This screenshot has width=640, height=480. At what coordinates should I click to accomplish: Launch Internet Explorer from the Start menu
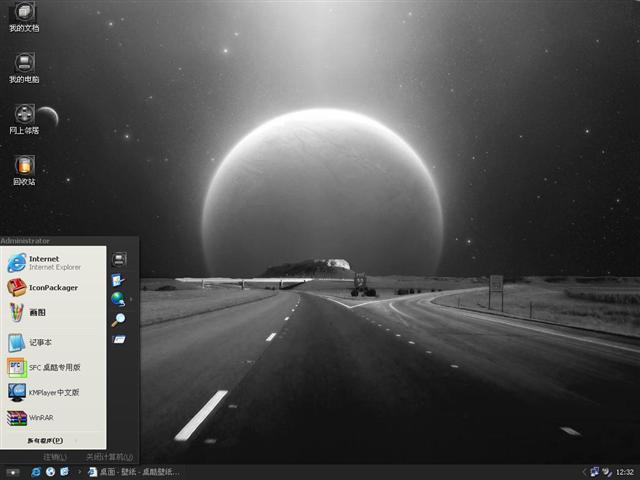tap(53, 263)
